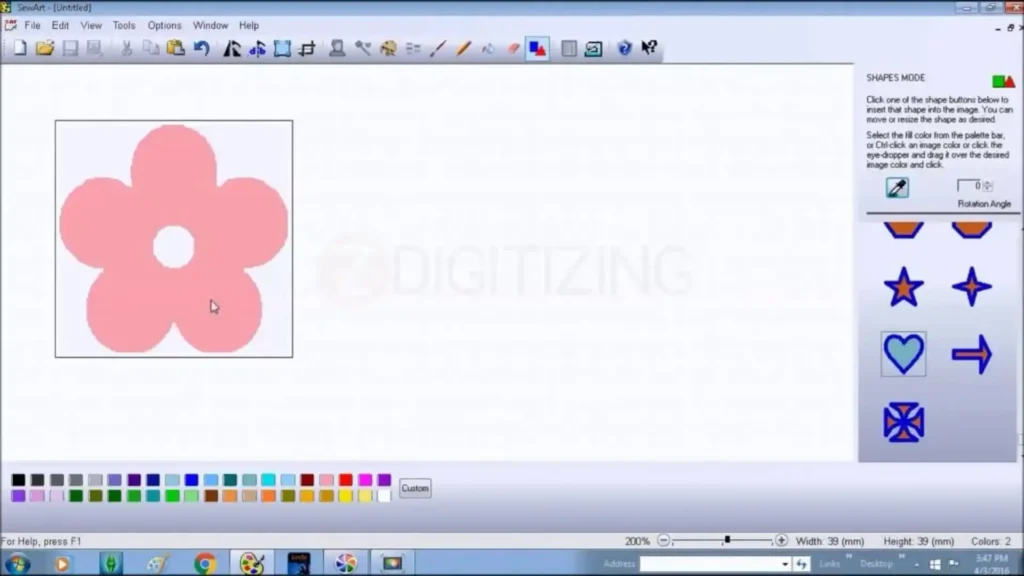Click the Undo arrow in toolbar
The image size is (1024, 576).
tap(201, 48)
